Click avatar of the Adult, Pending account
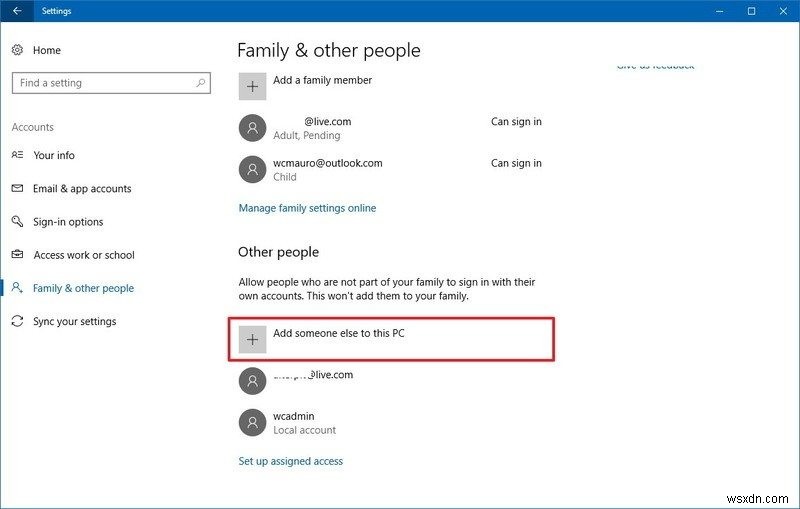Viewport: 800px width, 509px height. [x=253, y=128]
